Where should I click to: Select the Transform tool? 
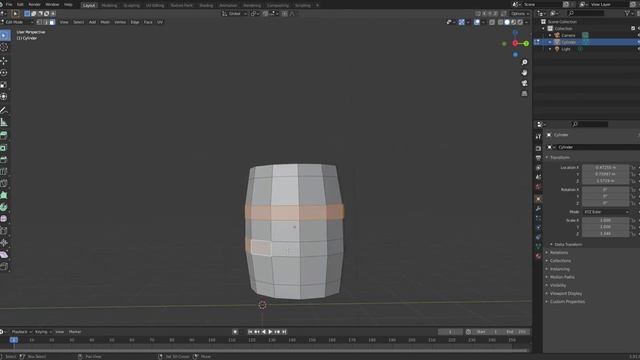[x=4, y=97]
